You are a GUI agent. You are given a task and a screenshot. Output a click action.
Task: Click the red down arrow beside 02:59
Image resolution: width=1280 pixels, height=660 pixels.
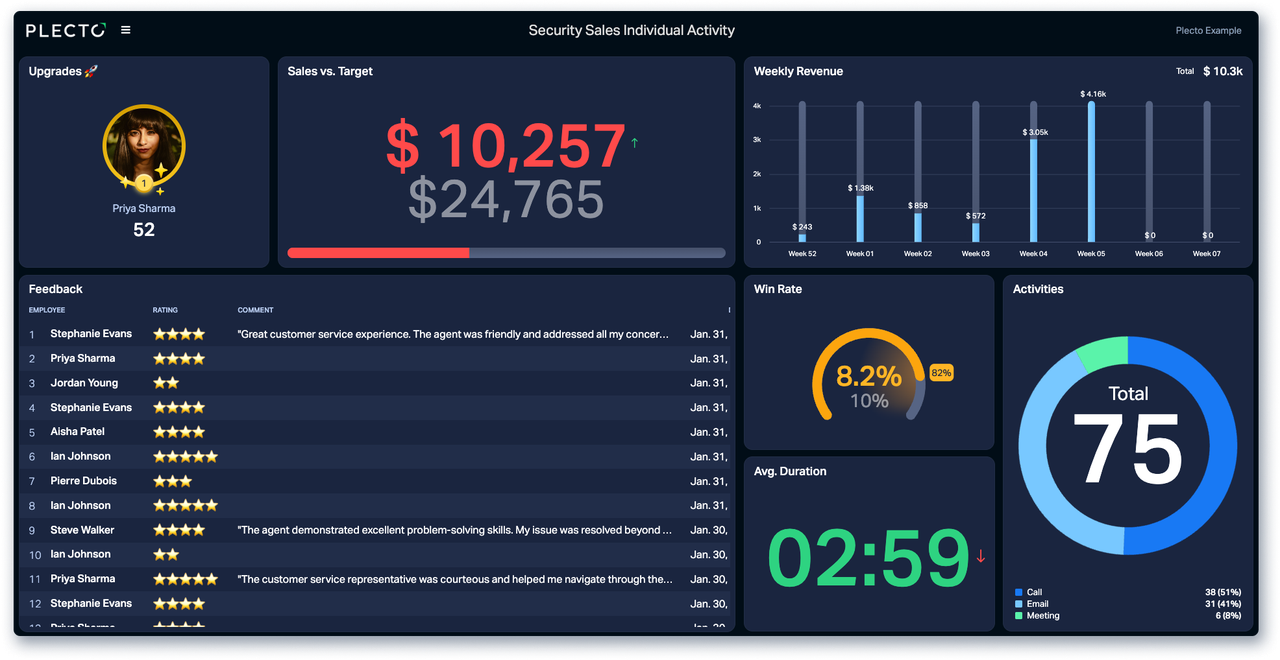[980, 556]
